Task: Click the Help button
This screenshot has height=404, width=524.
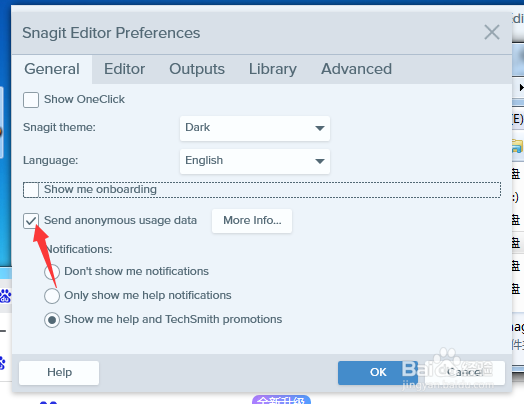Action: pos(59,373)
